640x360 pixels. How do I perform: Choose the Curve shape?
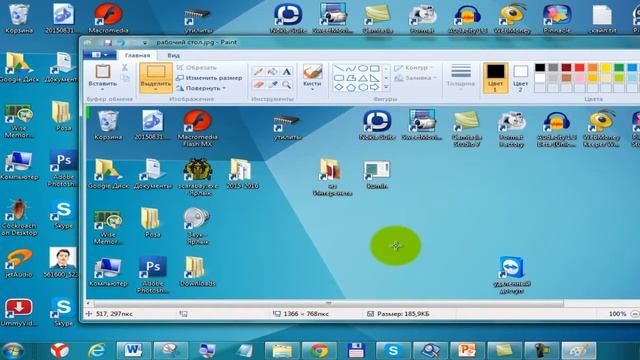coord(351,68)
